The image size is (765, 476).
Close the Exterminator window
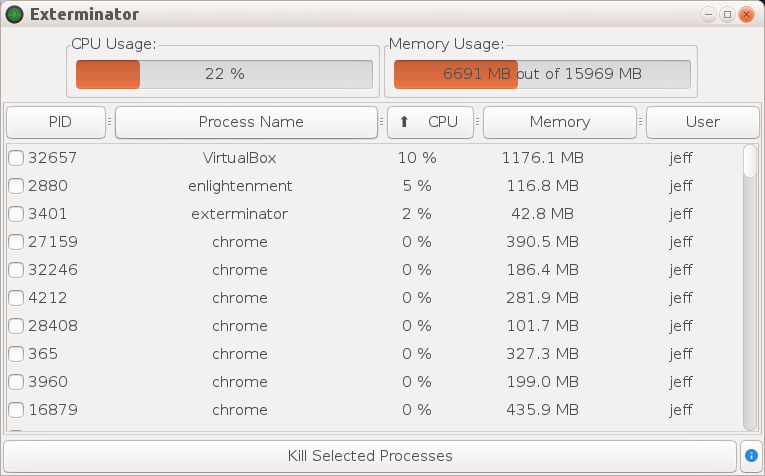[x=746, y=14]
